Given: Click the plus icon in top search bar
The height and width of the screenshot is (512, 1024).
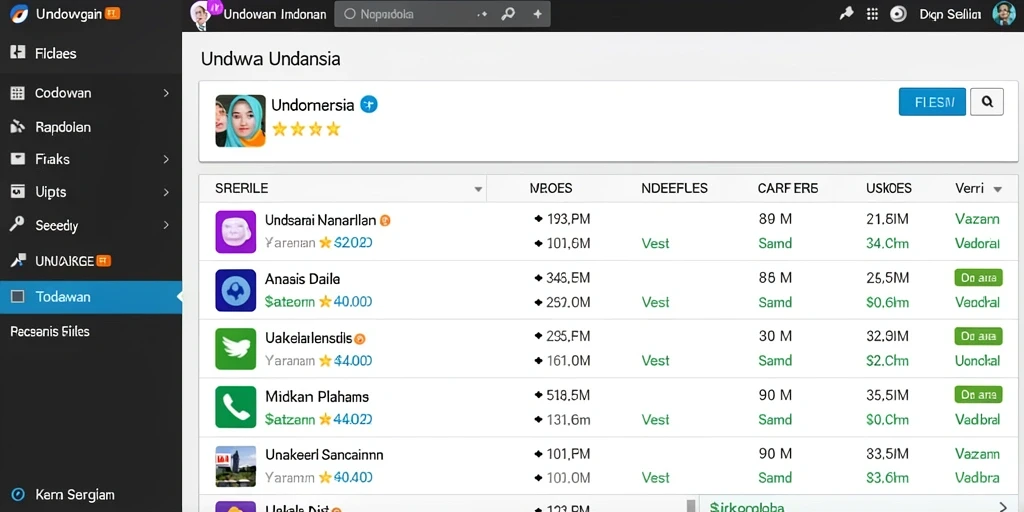Looking at the screenshot, I should tap(537, 14).
